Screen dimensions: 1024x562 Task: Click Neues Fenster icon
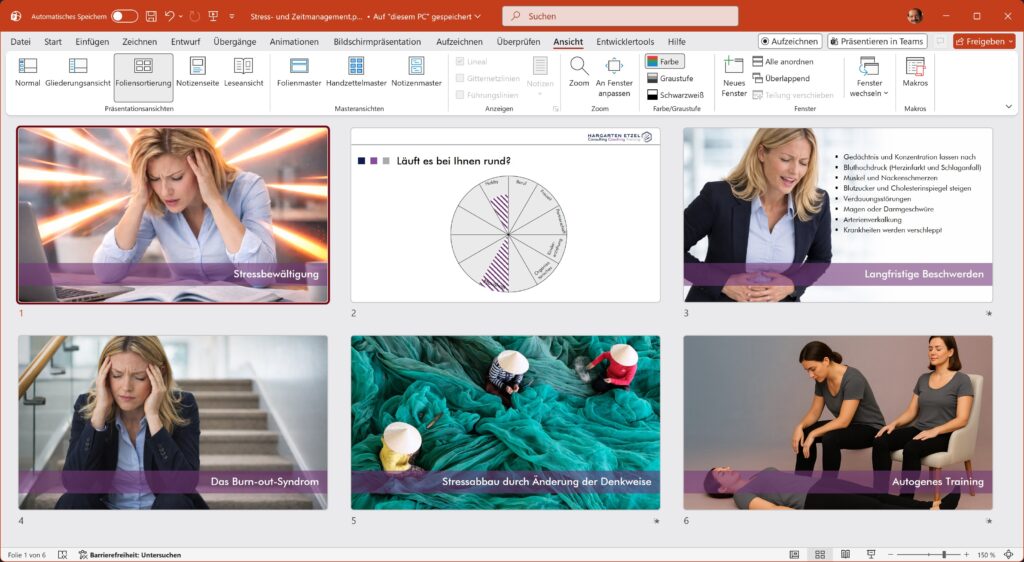[x=734, y=75]
